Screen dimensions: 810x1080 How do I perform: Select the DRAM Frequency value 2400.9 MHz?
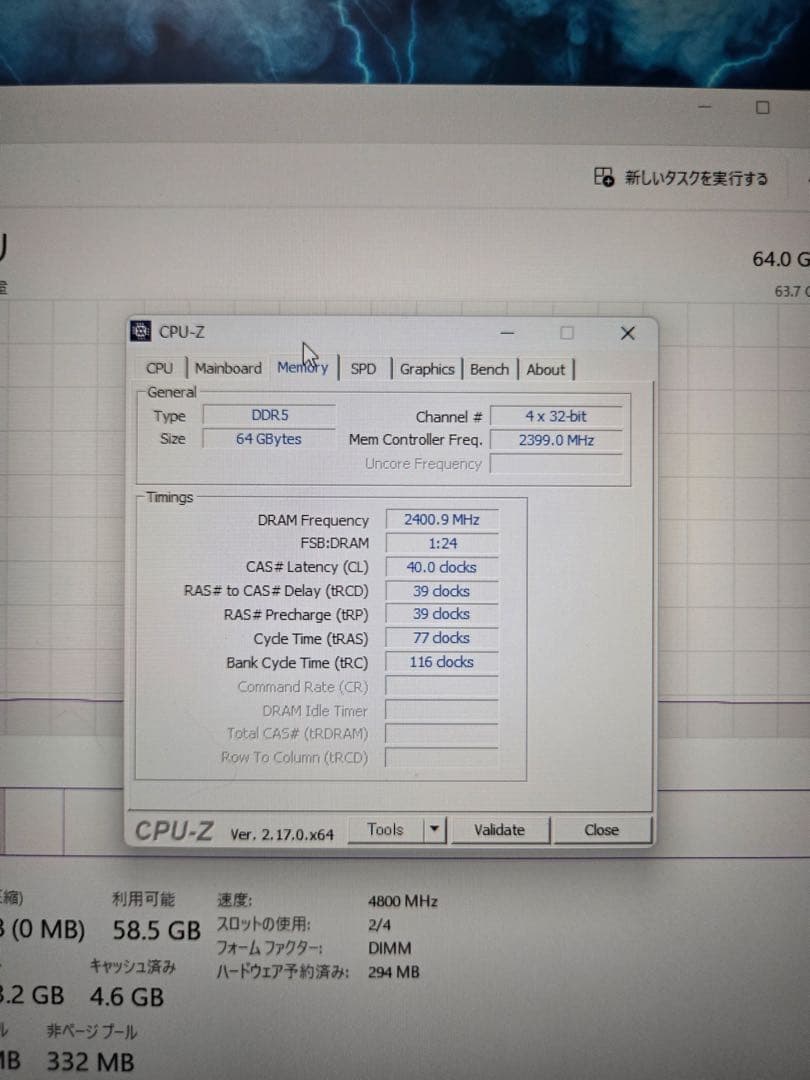click(440, 519)
